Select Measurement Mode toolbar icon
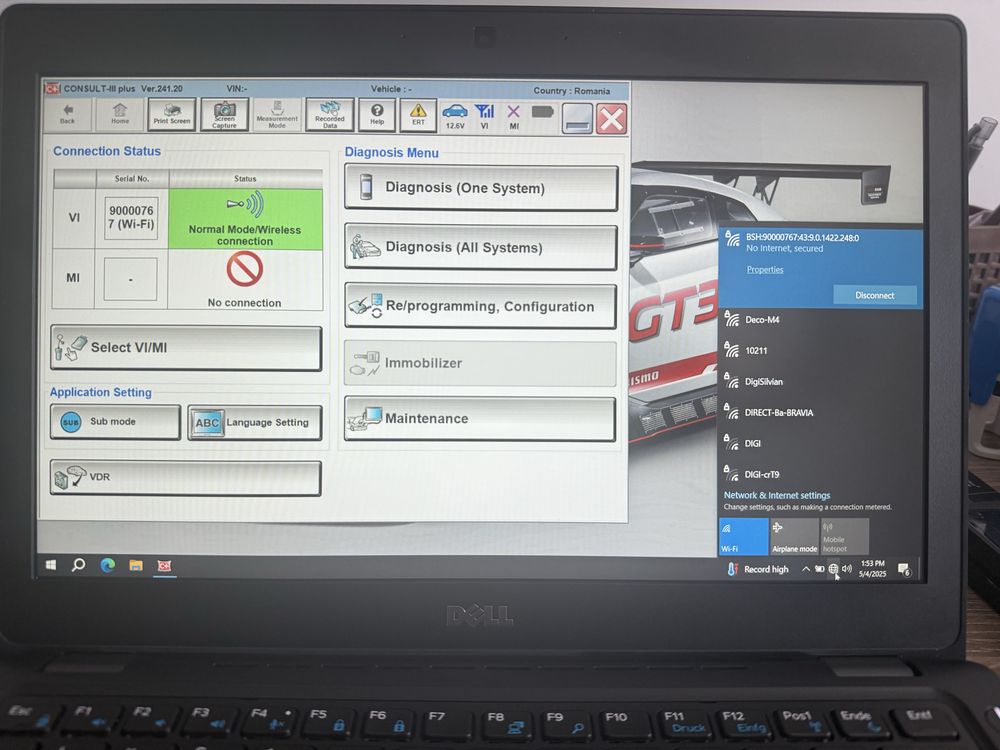The height and width of the screenshot is (750, 1000). pyautogui.click(x=277, y=115)
